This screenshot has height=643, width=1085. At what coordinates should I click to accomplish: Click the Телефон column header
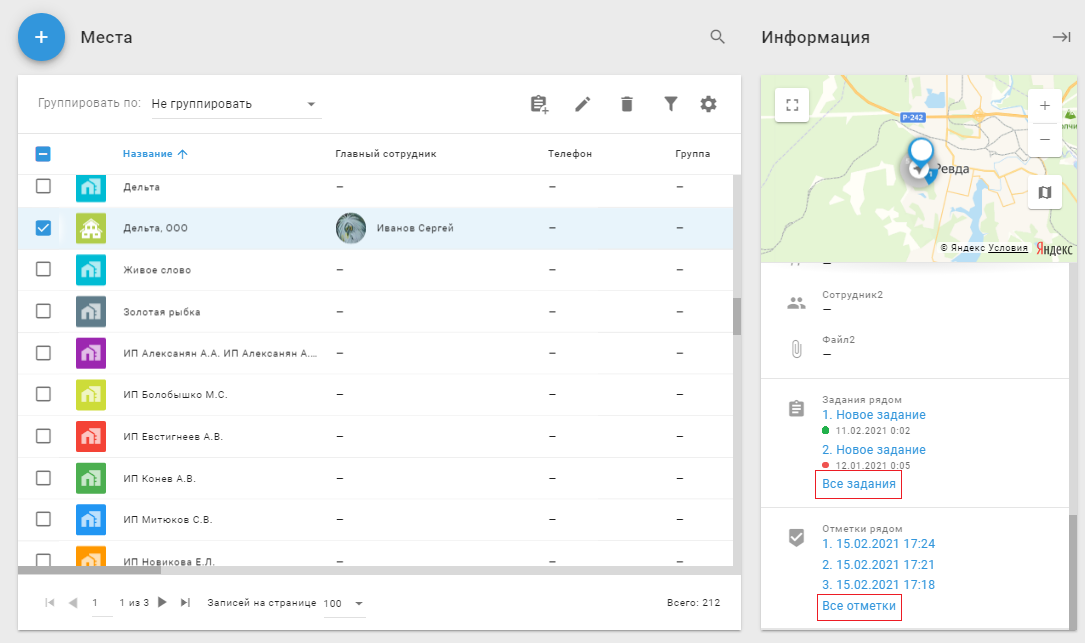[569, 154]
